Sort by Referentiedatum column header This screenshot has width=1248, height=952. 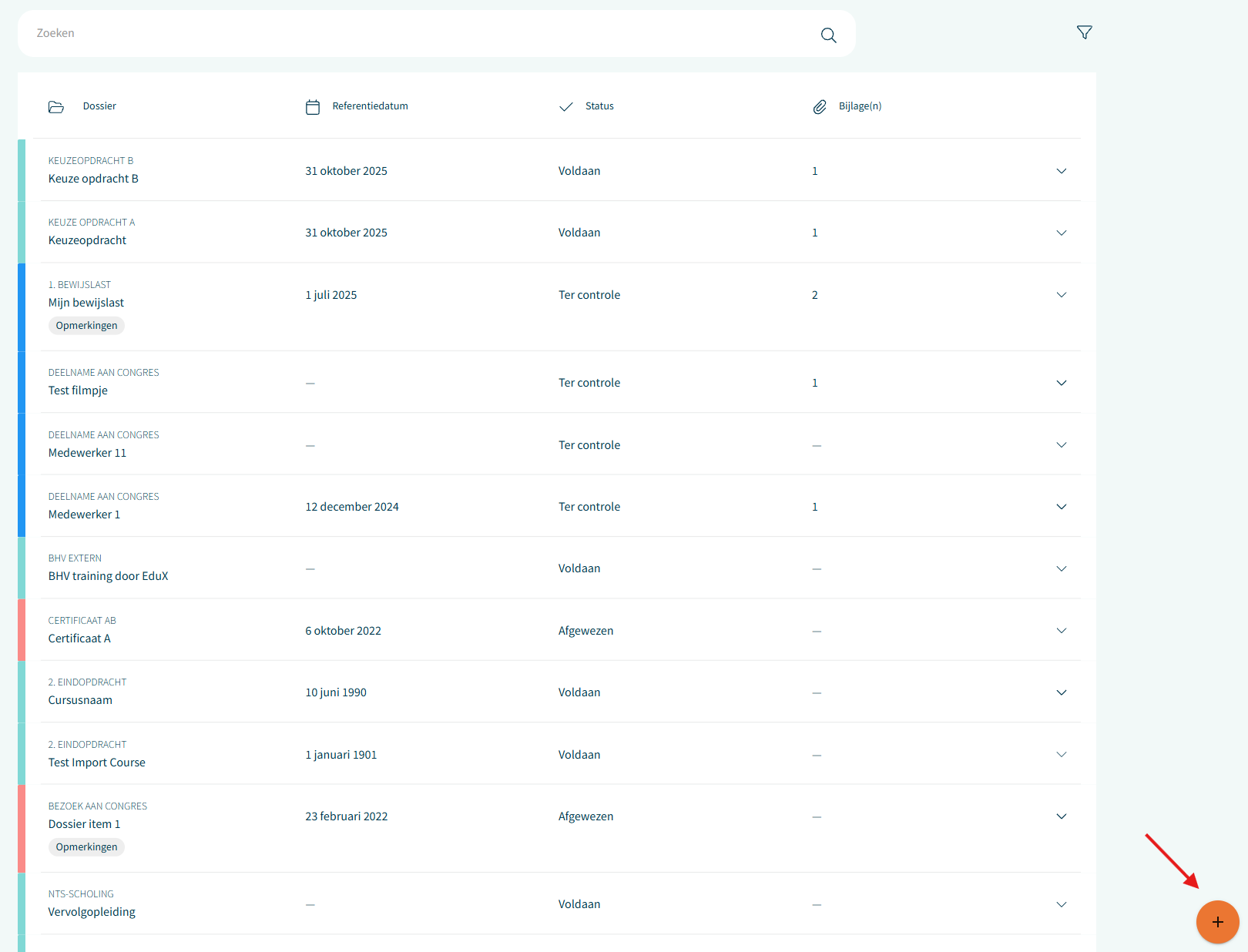pos(370,106)
